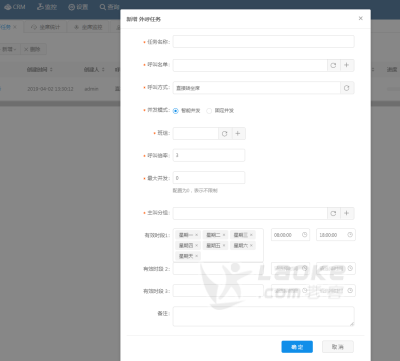Screen dimensions: 400x361
Task: Remove the 星期一 tag from 有效时段1
Action: pyautogui.click(x=197, y=235)
